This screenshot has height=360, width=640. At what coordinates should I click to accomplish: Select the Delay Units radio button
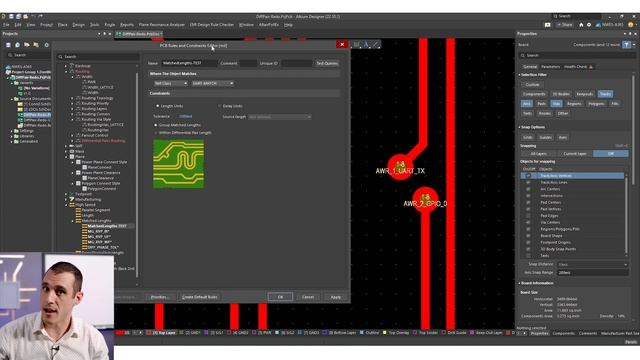(220, 106)
